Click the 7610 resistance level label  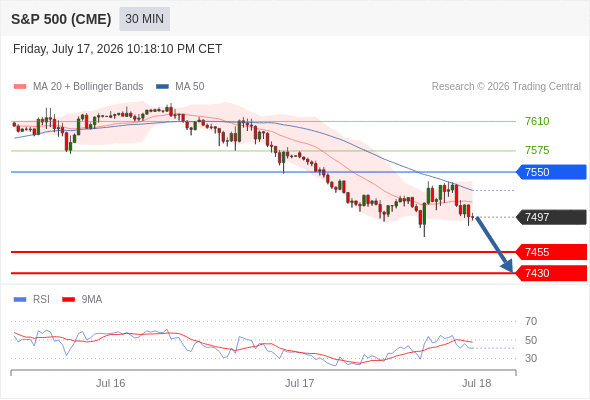pyautogui.click(x=537, y=121)
